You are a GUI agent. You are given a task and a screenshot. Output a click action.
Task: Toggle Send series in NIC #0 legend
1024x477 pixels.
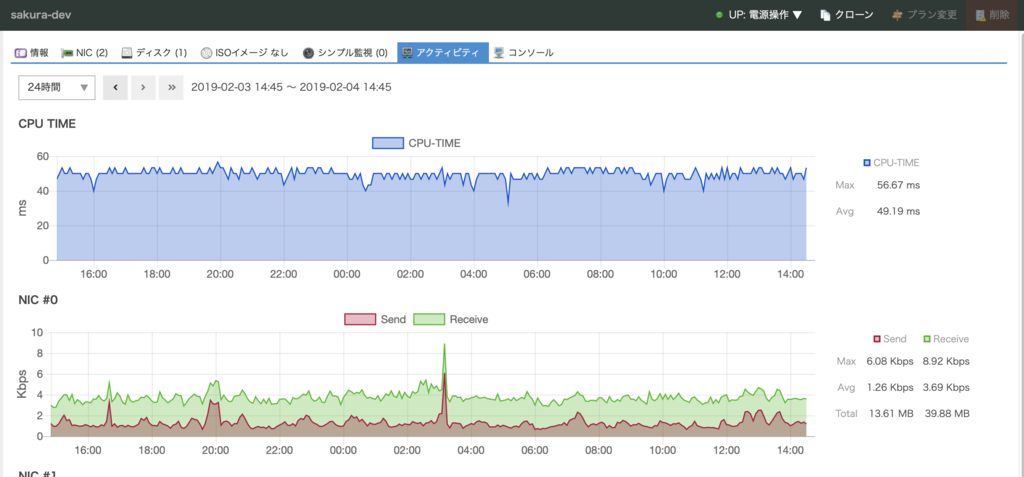[375, 319]
